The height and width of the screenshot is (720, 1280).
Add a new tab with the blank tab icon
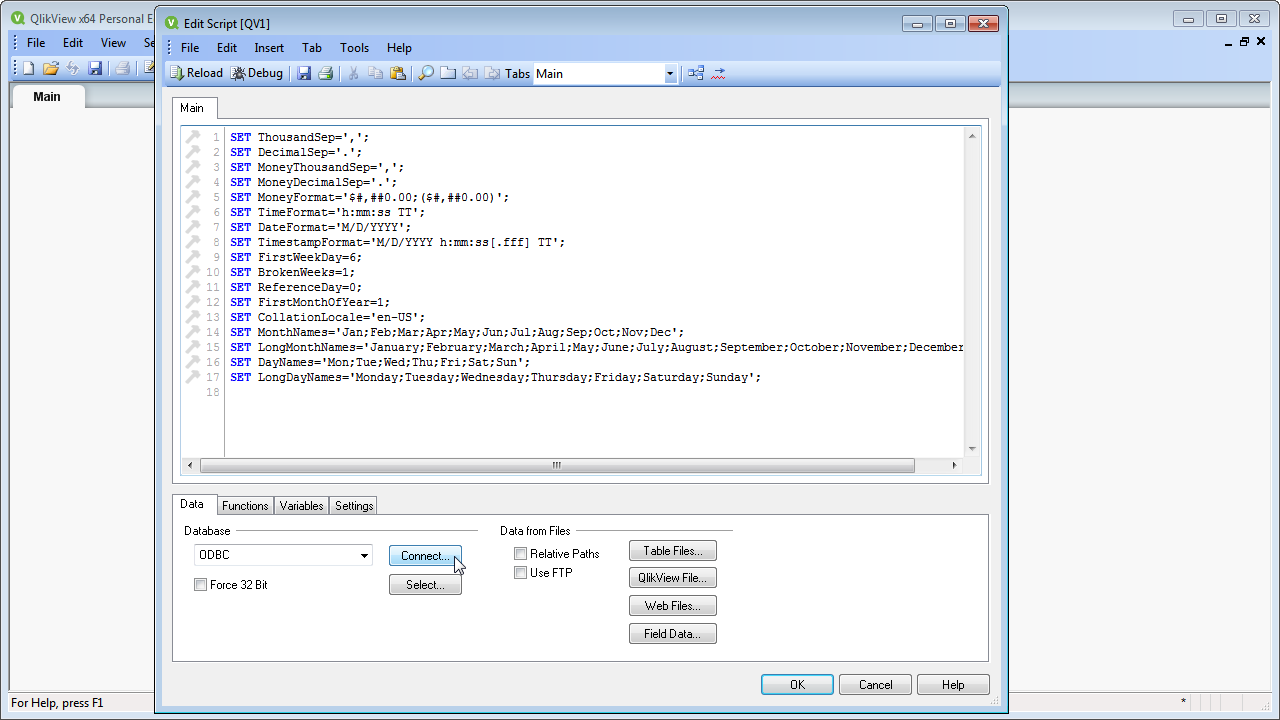(448, 73)
